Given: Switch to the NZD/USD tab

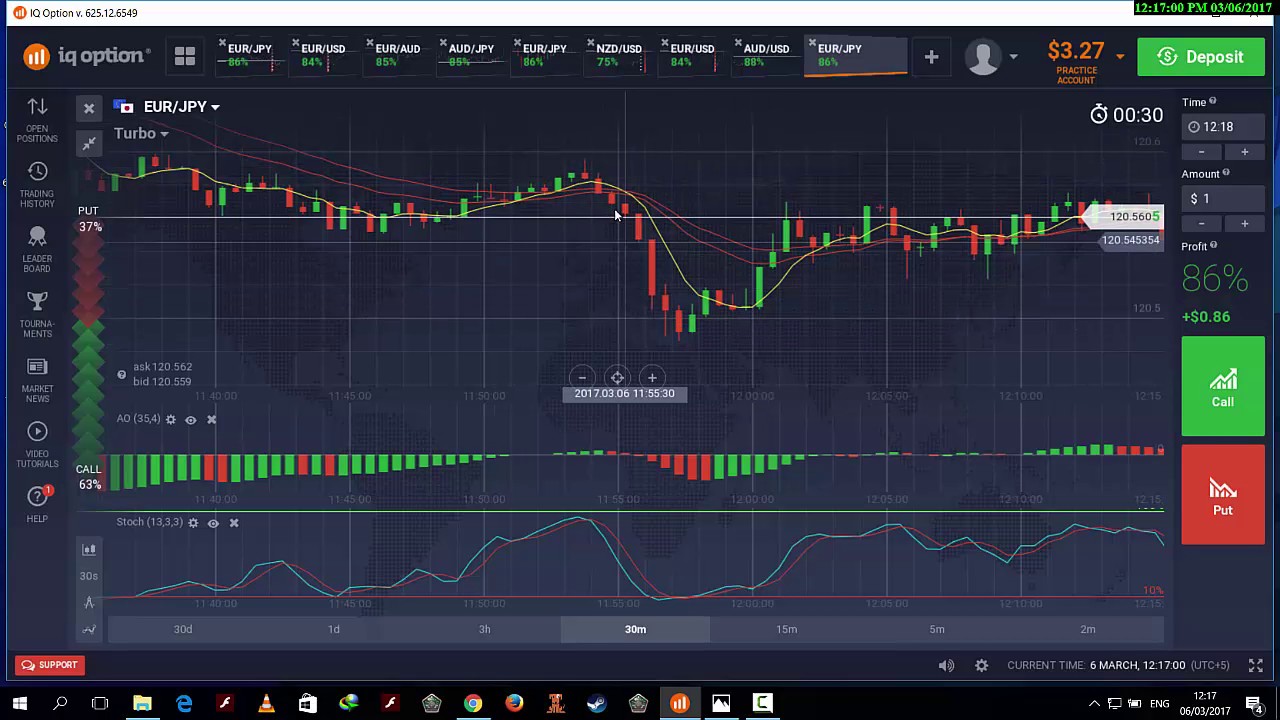Looking at the screenshot, I should (x=619, y=55).
